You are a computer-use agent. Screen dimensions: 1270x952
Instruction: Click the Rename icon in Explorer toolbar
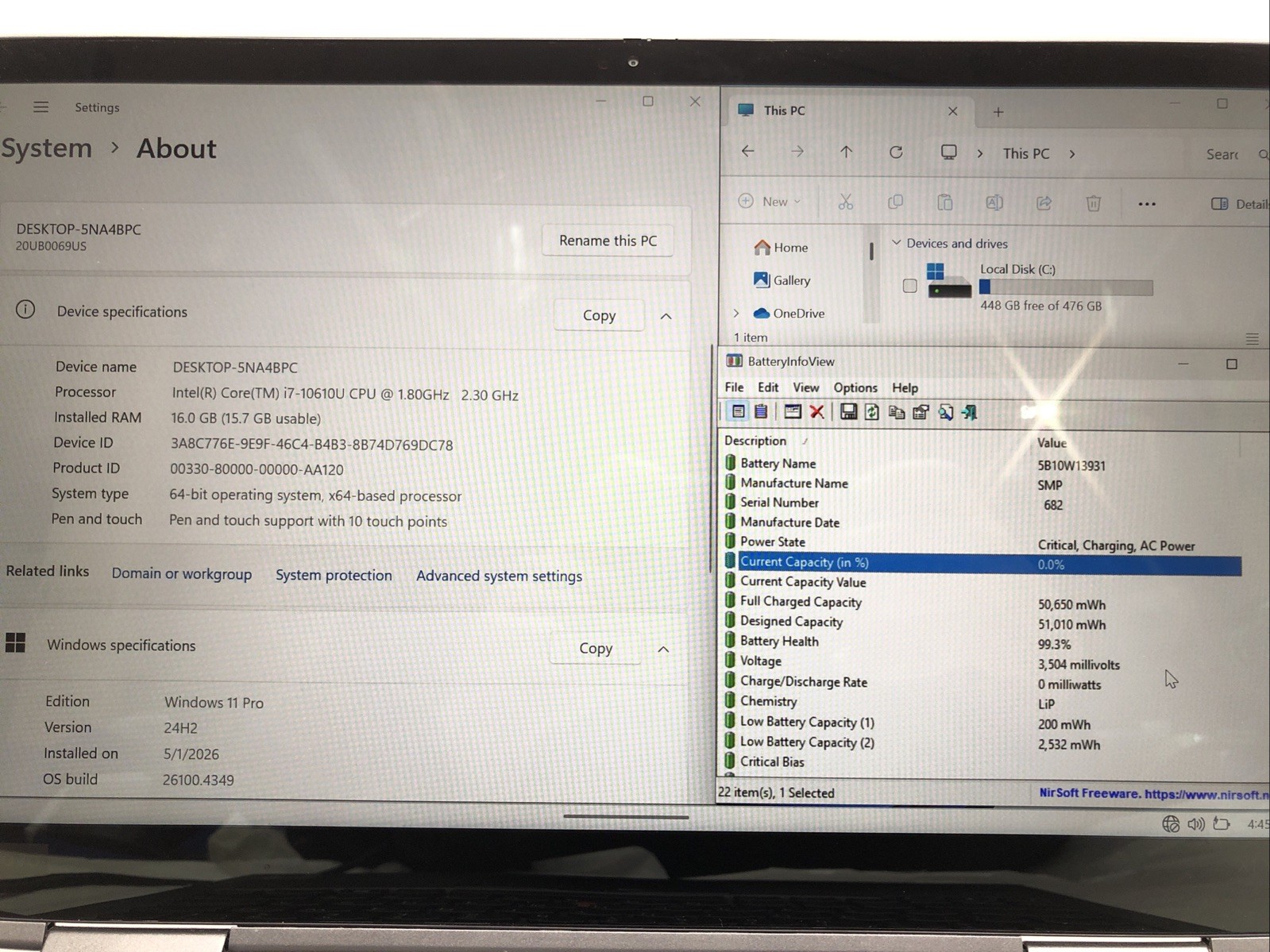coord(994,202)
